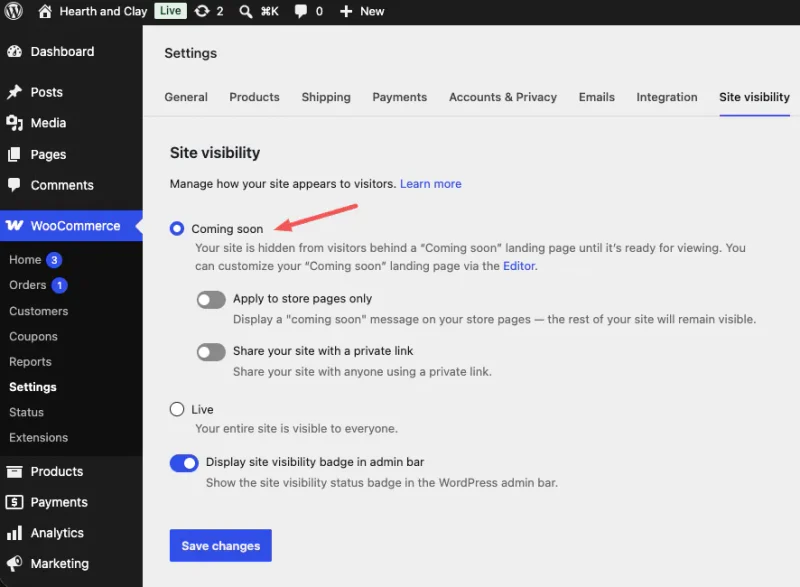Go to Accounts & Privacy tab
Viewport: 800px width, 587px height.
[503, 97]
